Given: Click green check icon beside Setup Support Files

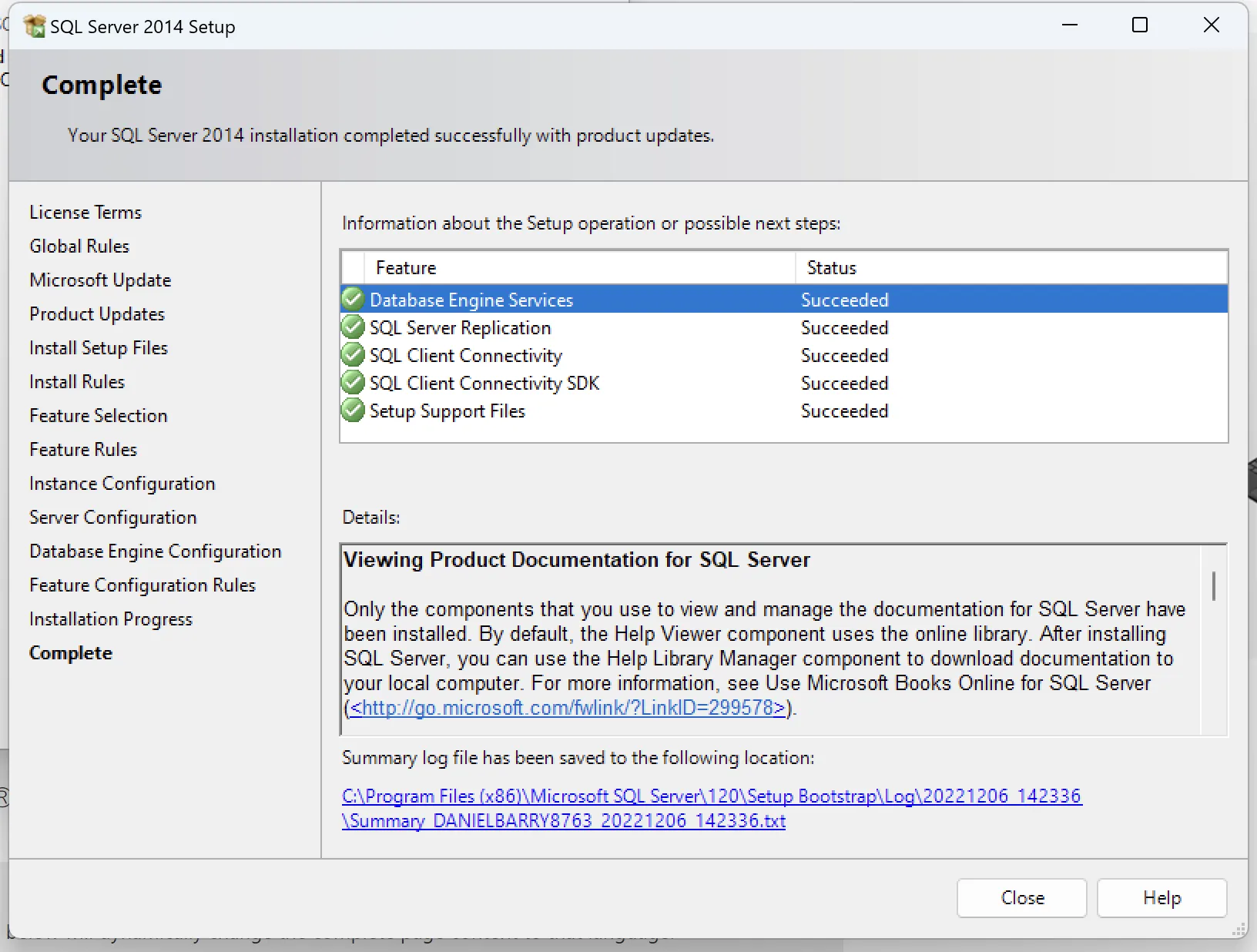Looking at the screenshot, I should pos(353,411).
